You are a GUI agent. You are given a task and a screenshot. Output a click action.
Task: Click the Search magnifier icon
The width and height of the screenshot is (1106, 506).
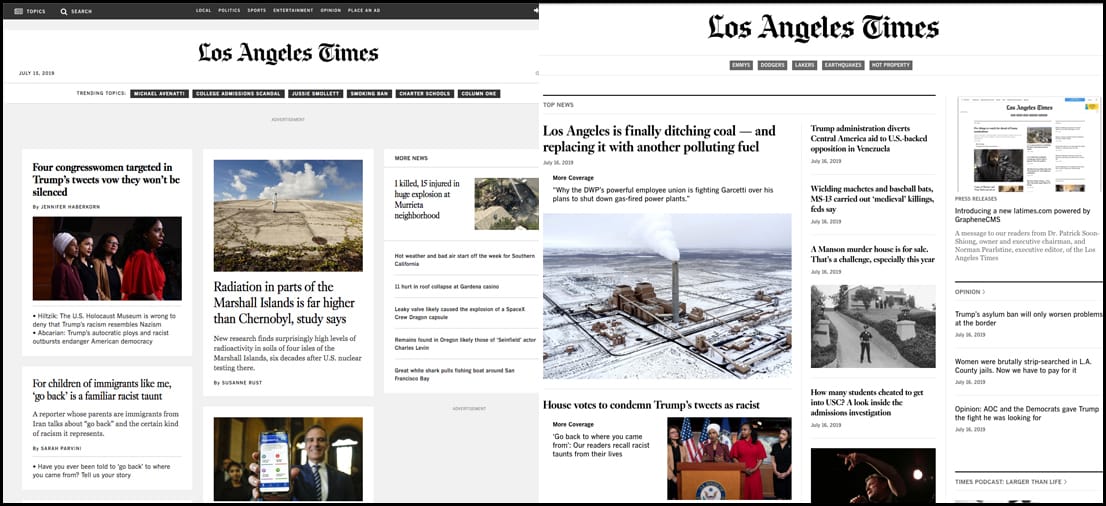pos(64,11)
